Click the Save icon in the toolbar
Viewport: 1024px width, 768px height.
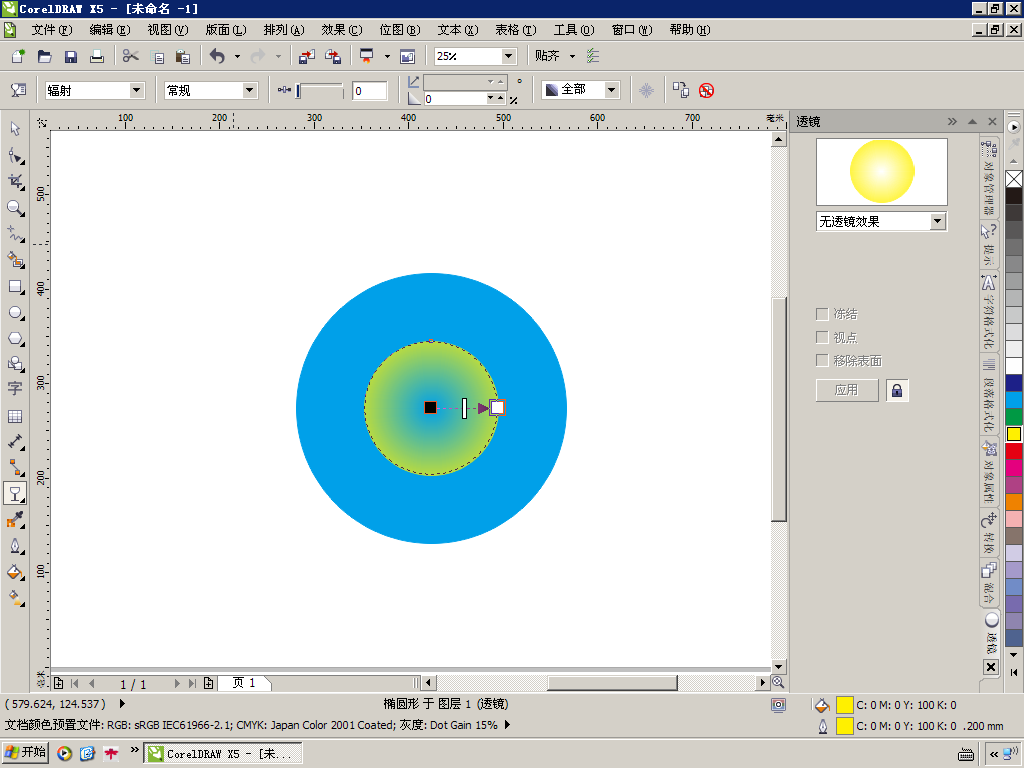point(71,56)
